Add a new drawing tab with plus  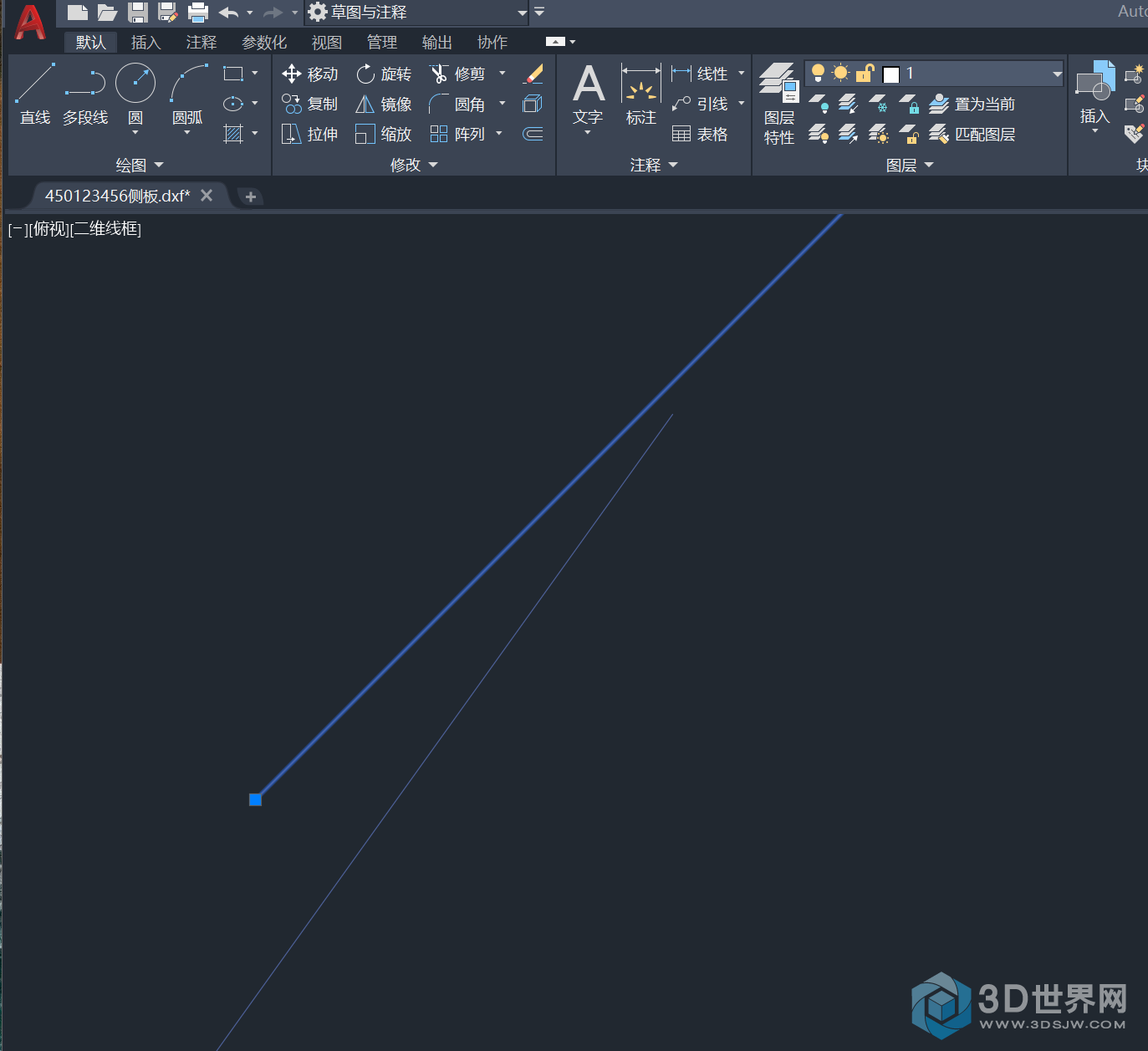pos(250,196)
